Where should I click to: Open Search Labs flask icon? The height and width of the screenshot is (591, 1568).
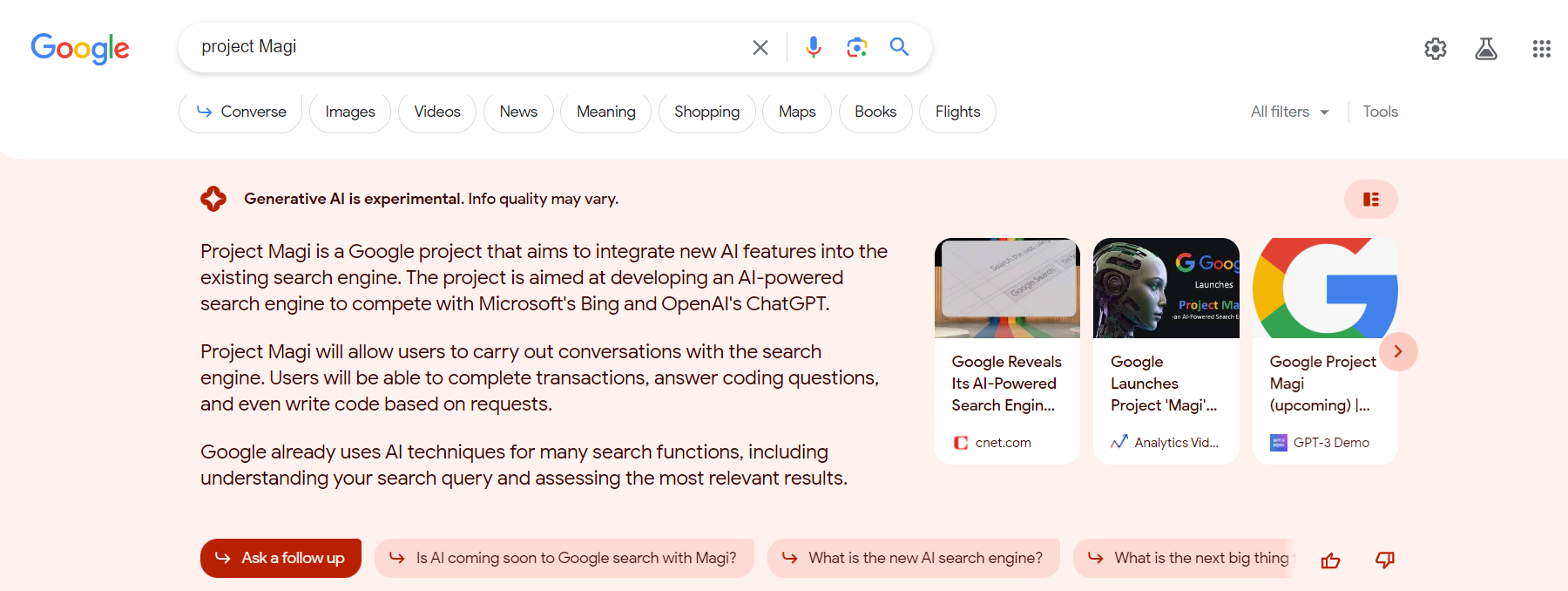tap(1486, 49)
